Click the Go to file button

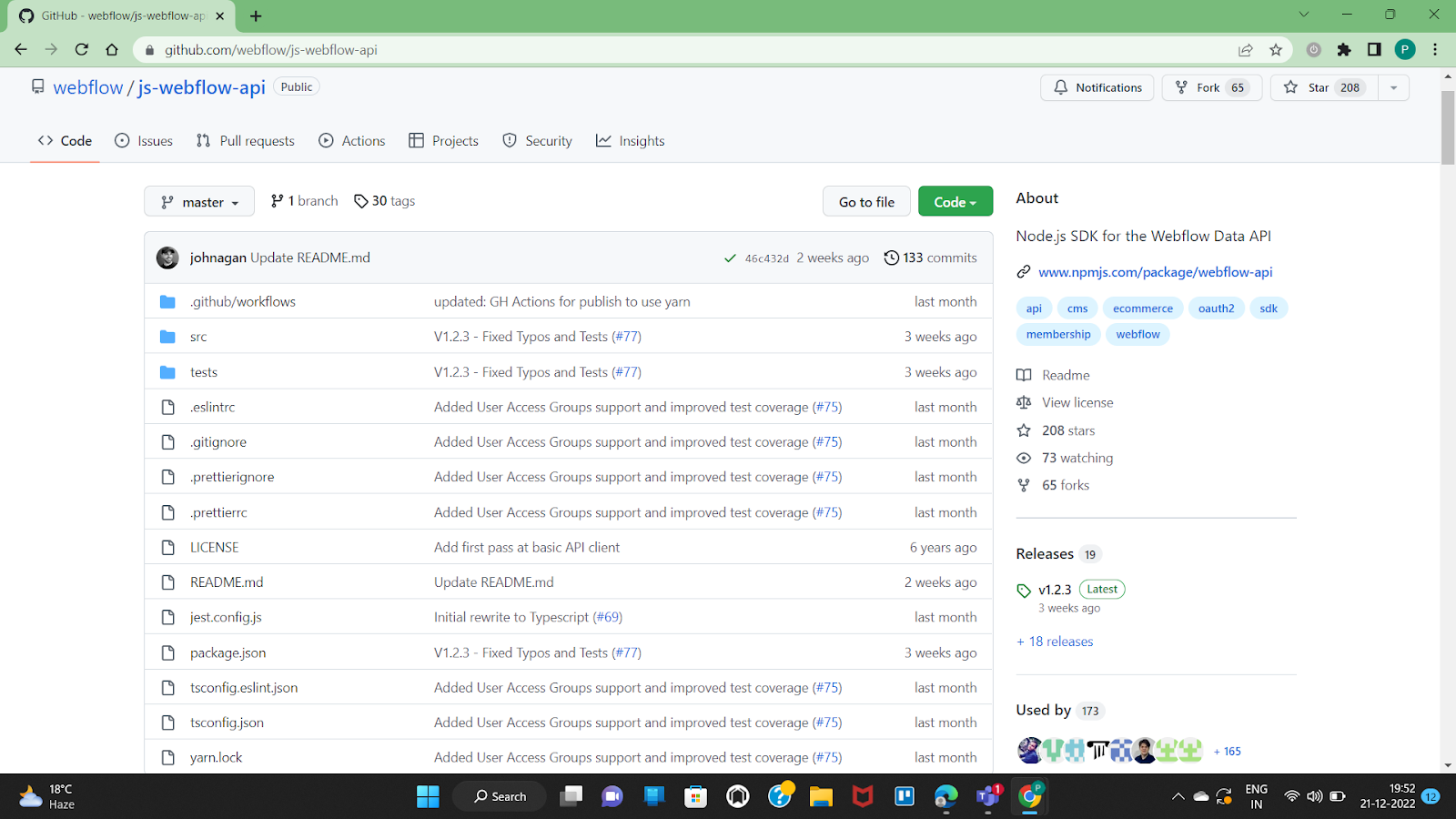[866, 202]
